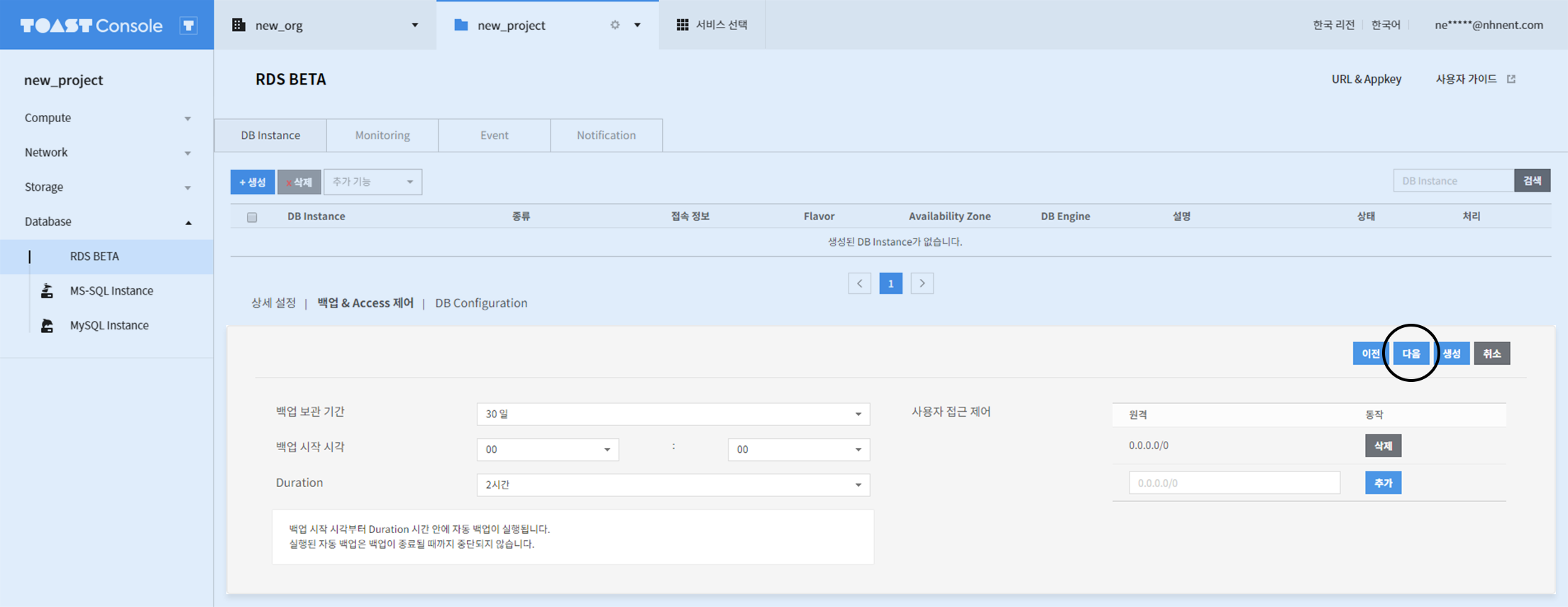
Task: Open URL & Appkey link
Action: [x=1367, y=79]
